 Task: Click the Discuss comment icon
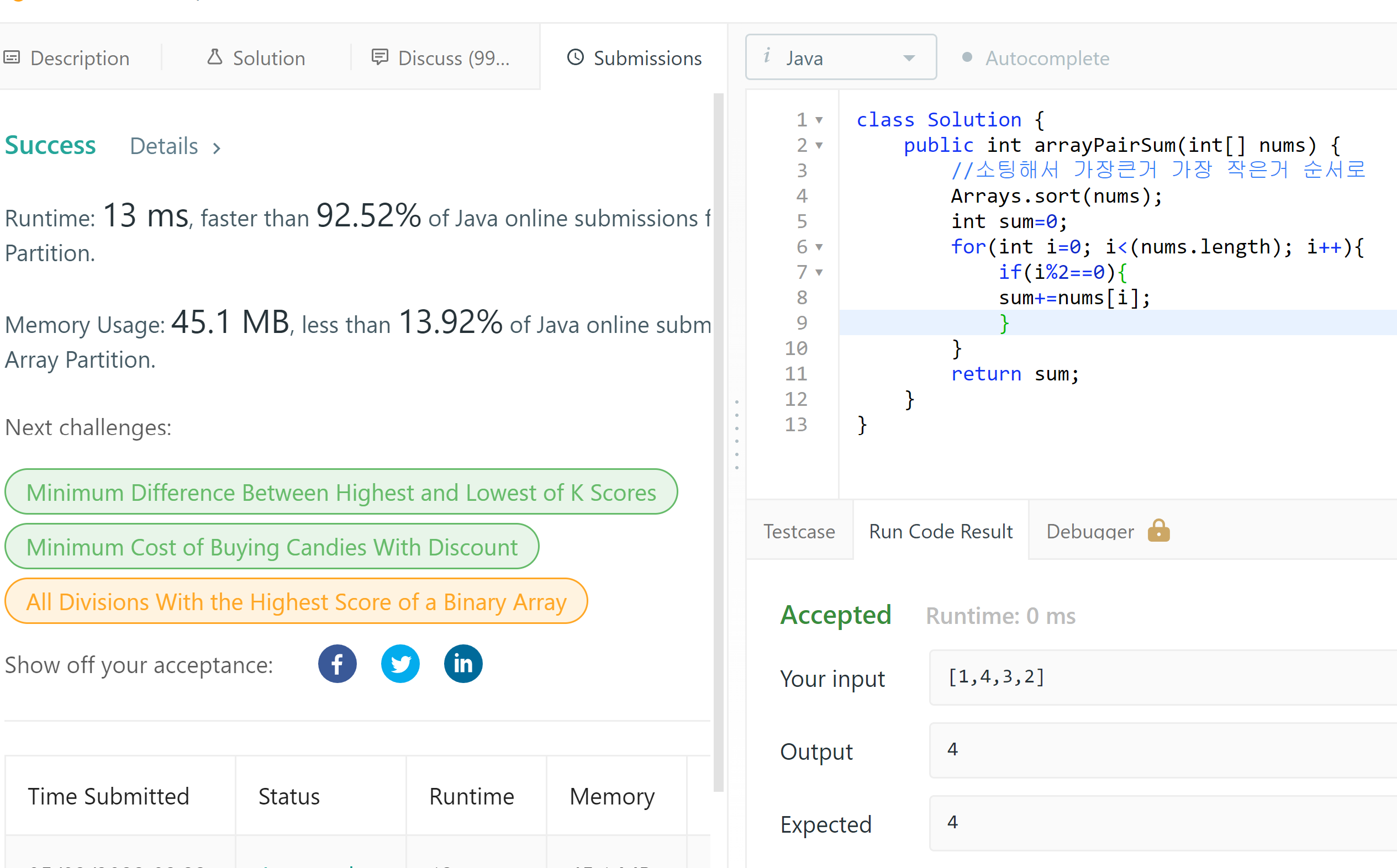(379, 57)
